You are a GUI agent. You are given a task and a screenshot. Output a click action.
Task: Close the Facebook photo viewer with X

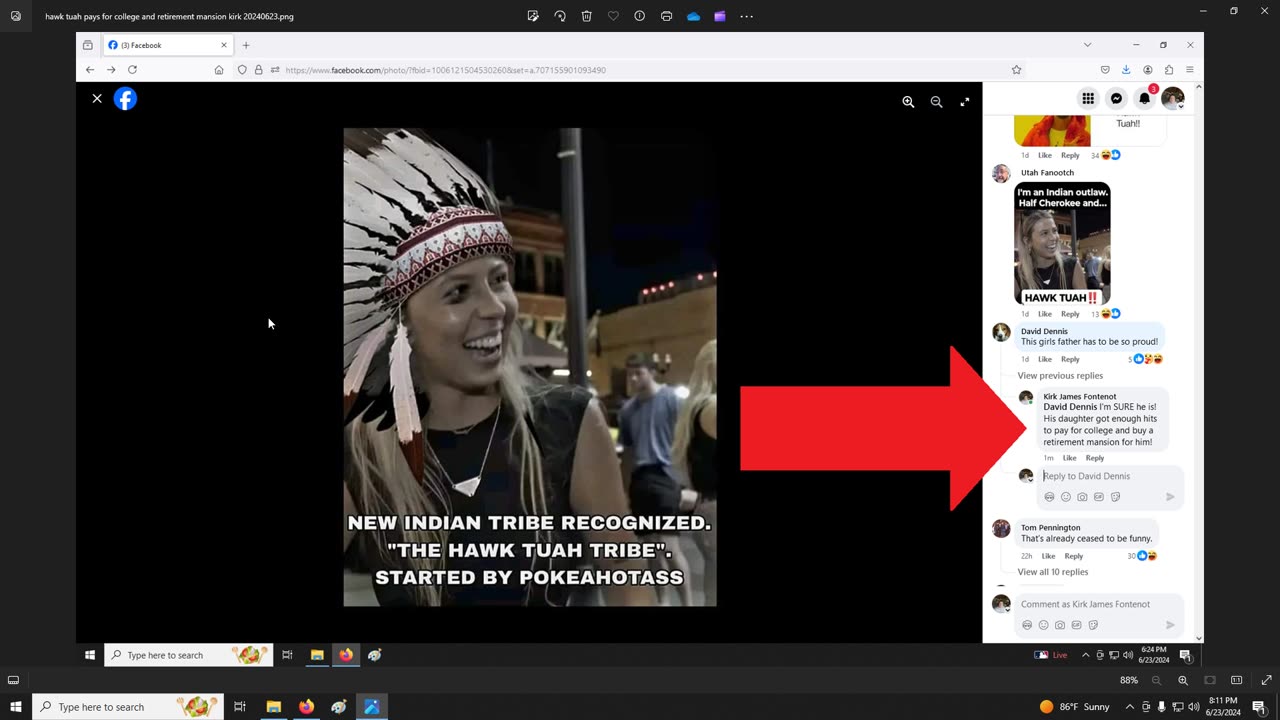click(97, 98)
